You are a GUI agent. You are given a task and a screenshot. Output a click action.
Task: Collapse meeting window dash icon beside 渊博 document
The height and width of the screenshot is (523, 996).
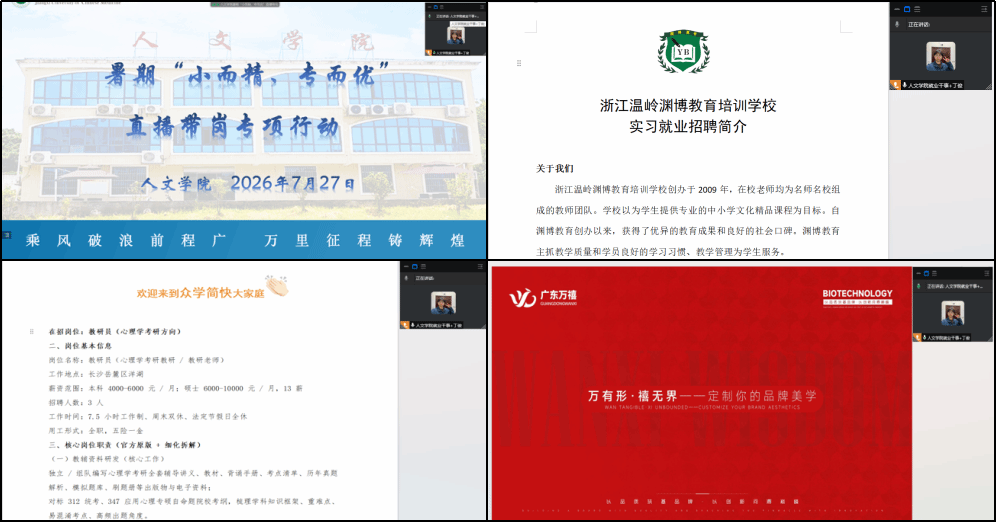point(897,10)
